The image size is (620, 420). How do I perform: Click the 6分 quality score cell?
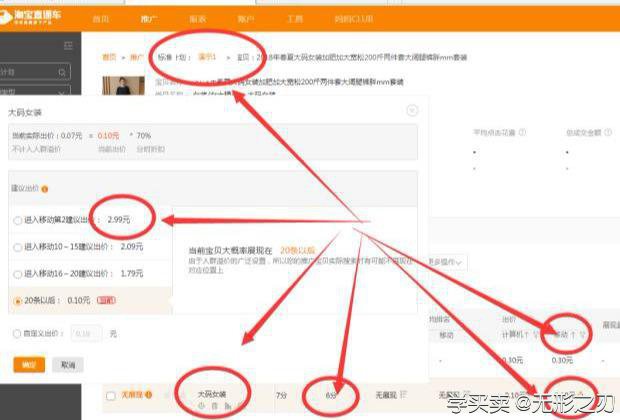click(x=331, y=395)
